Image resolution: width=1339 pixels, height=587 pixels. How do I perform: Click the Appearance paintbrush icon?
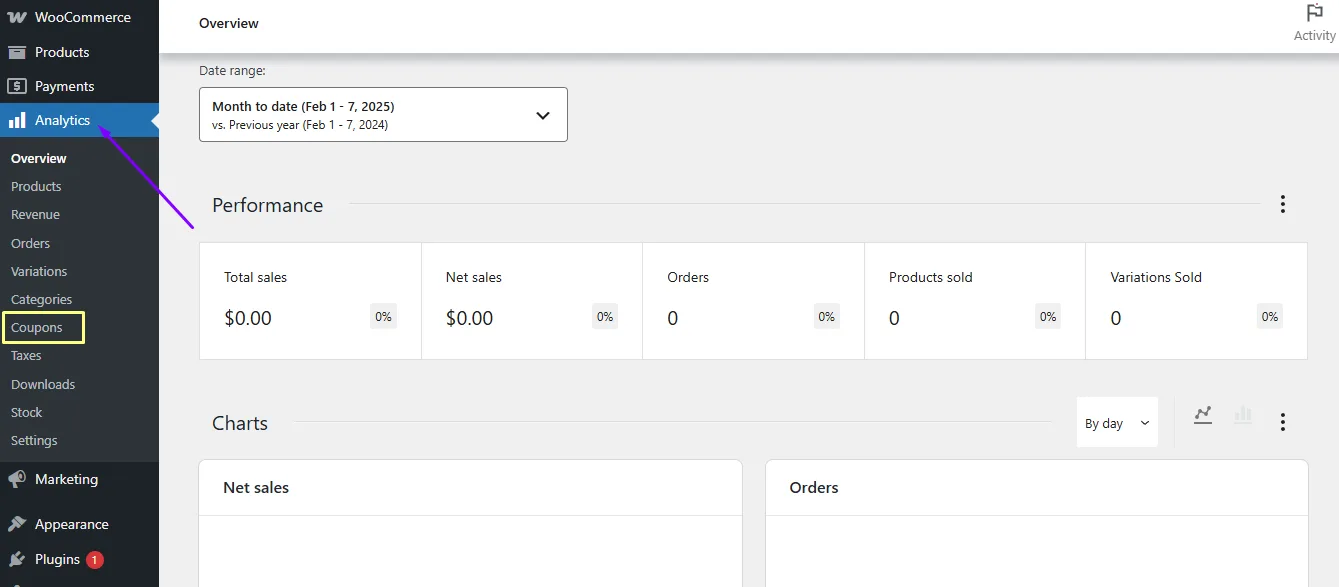click(x=17, y=524)
